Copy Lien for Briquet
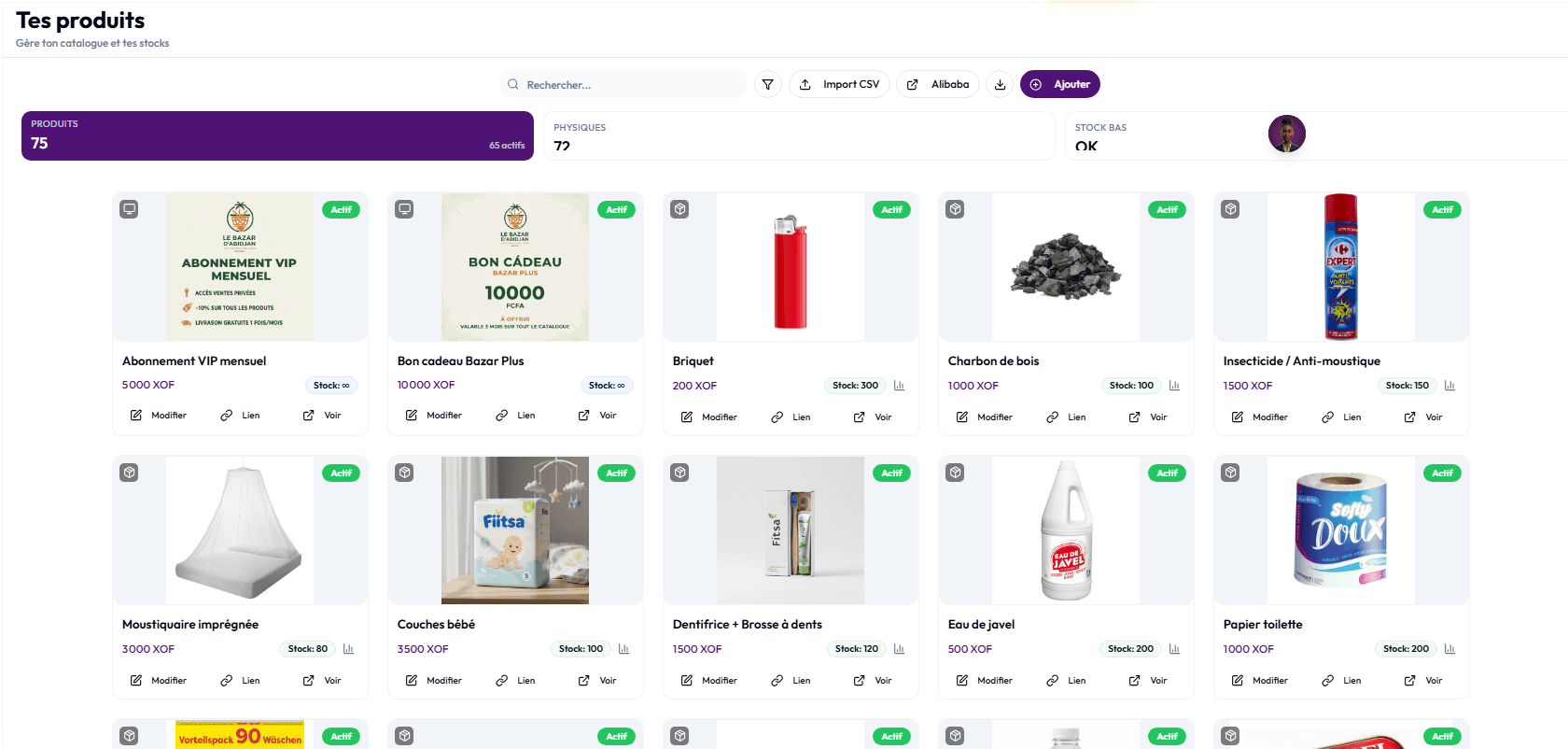This screenshot has width=1568, height=749. pos(791,417)
